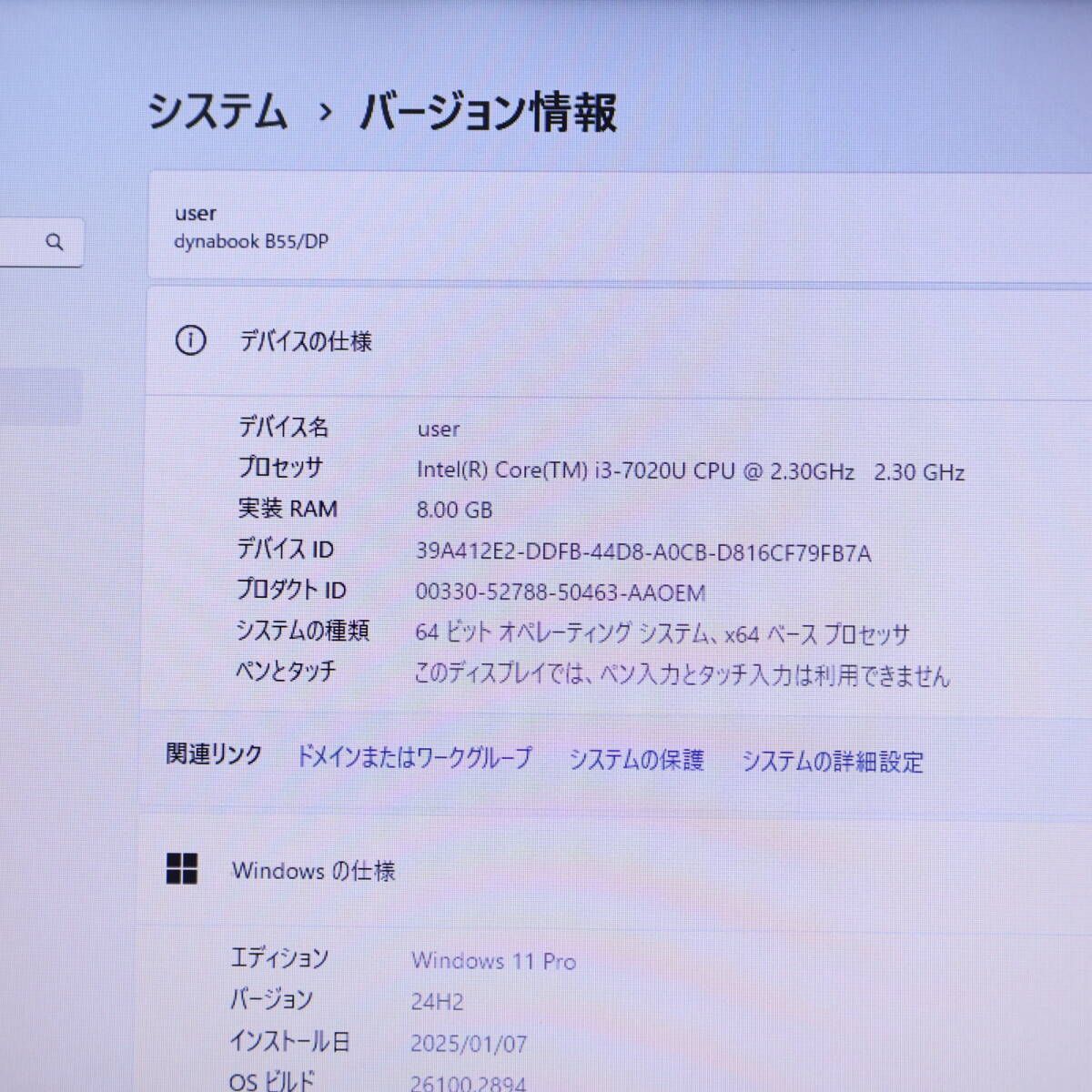
Task: Select the device ID 39A412E2 value
Action: pyautogui.click(x=643, y=552)
